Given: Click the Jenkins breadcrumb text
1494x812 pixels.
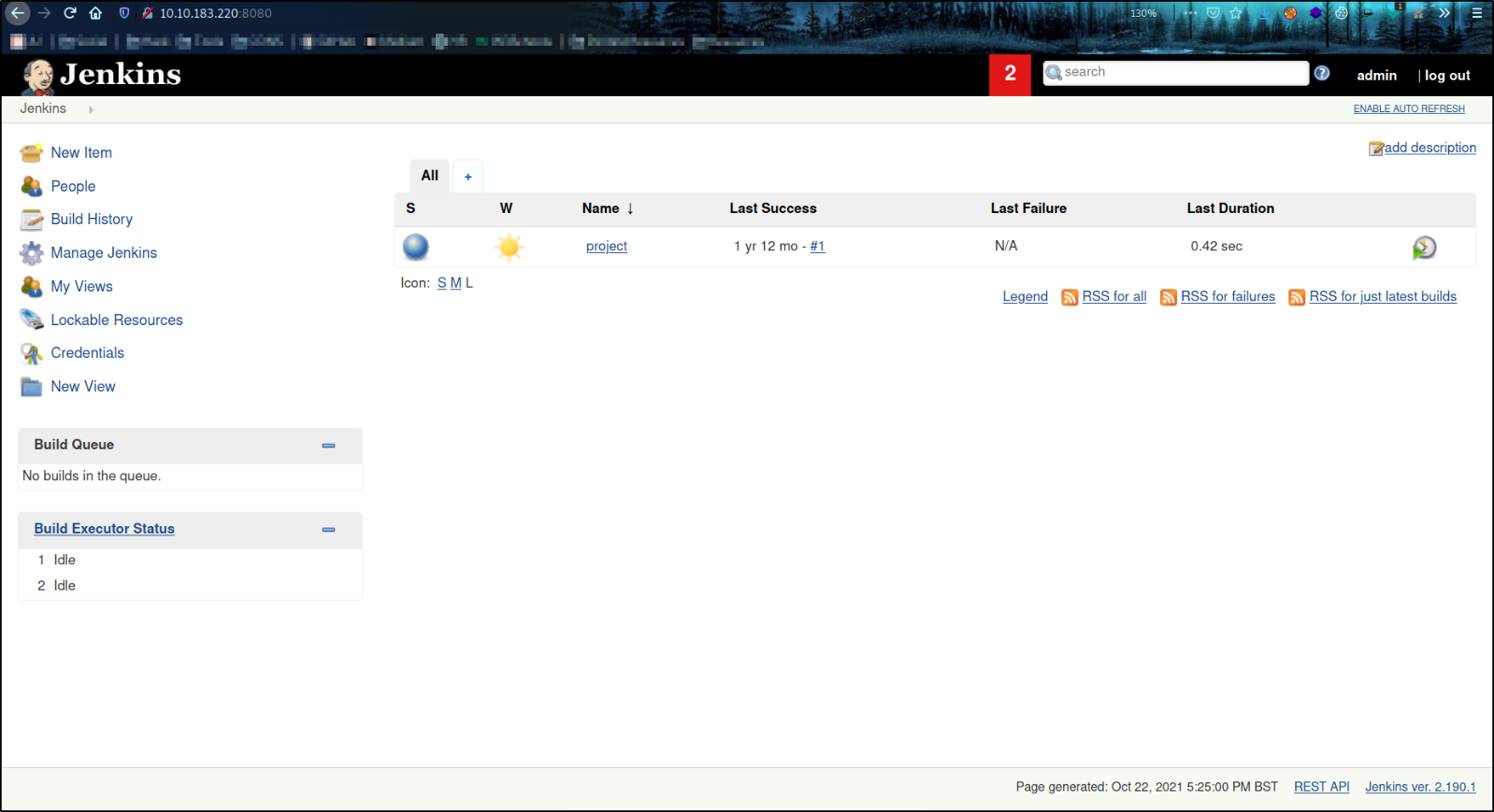Looking at the screenshot, I should tap(43, 109).
